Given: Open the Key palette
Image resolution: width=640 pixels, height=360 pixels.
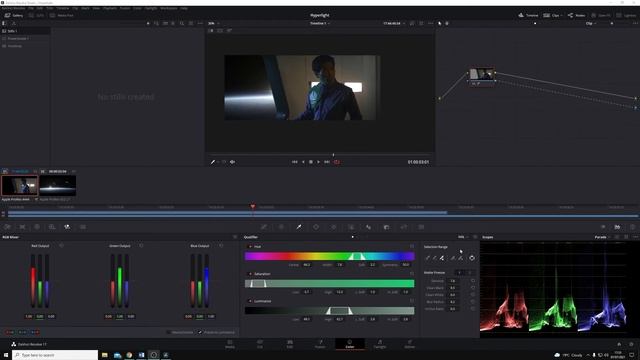Looking at the screenshot, I should pyautogui.click(x=386, y=227).
